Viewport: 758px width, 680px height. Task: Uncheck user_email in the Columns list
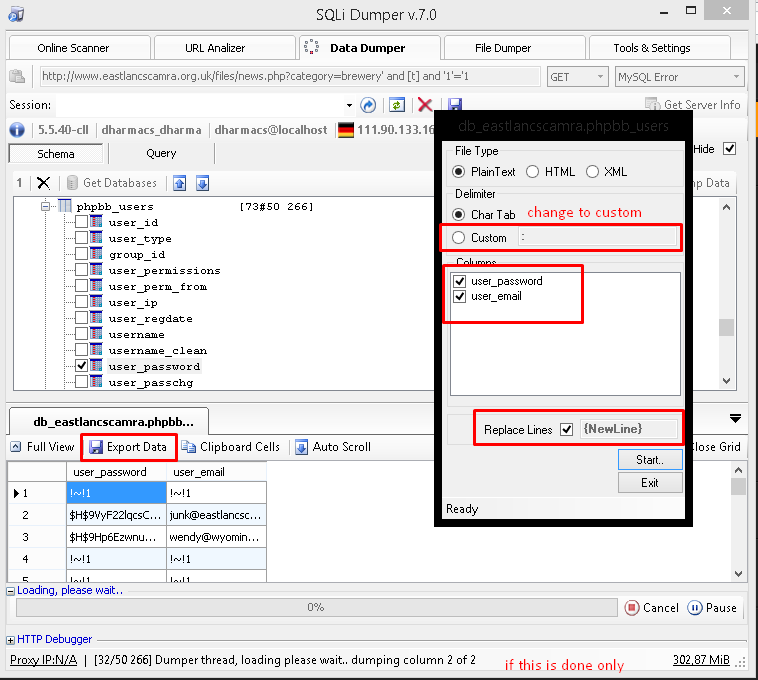[x=459, y=296]
